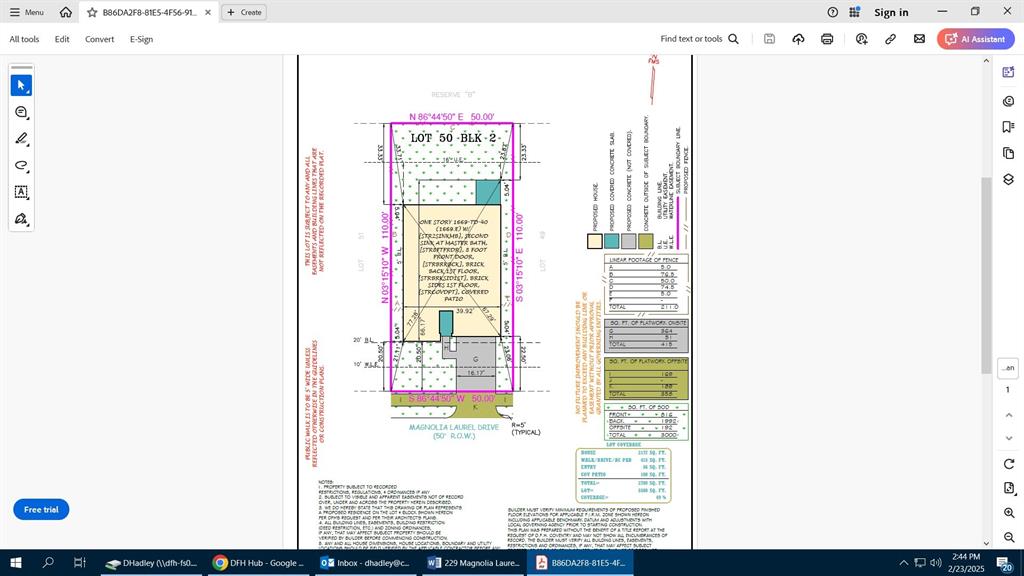The image size is (1024, 576).
Task: Click Sign in
Action: pos(891,12)
